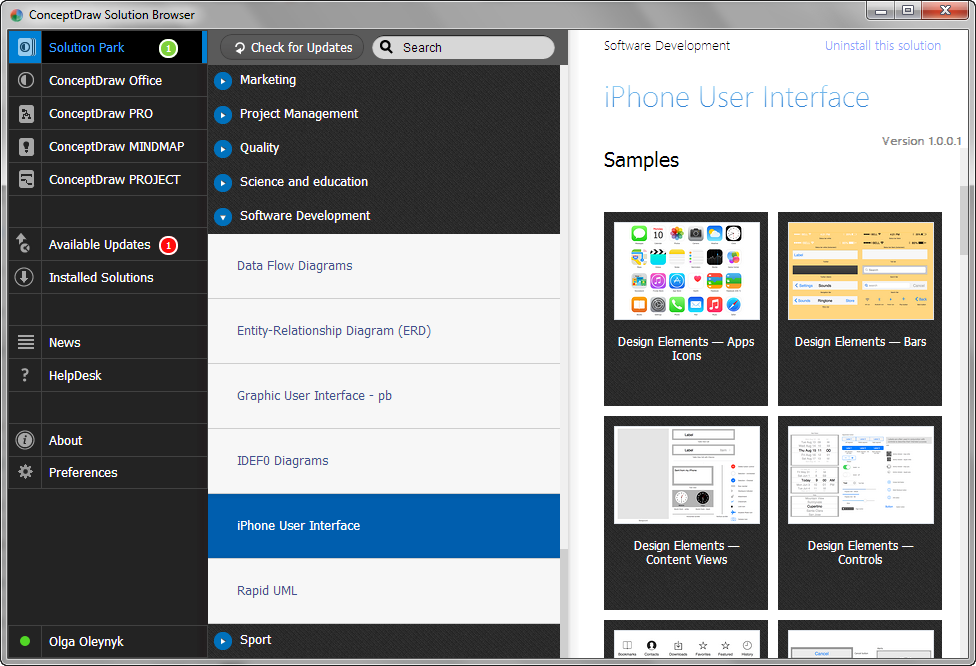Click the red Available Updates badge
The height and width of the screenshot is (666, 976).
pos(168,245)
